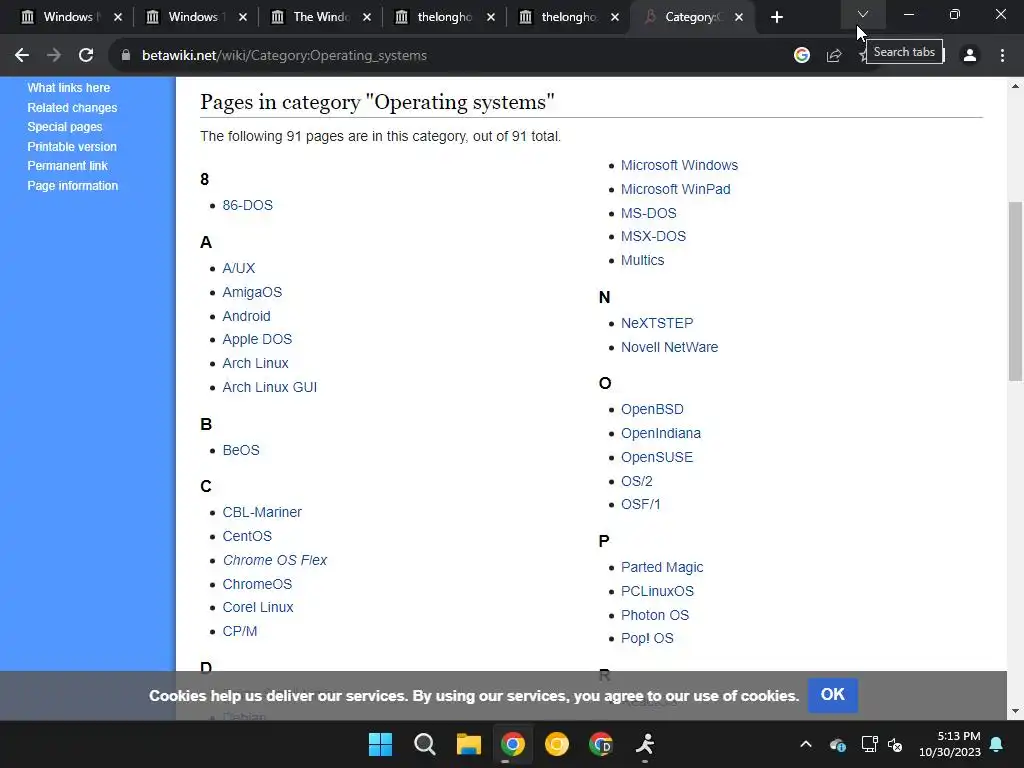1024x768 pixels.
Task: Open Google Chrome on taskbar
Action: pos(513,744)
